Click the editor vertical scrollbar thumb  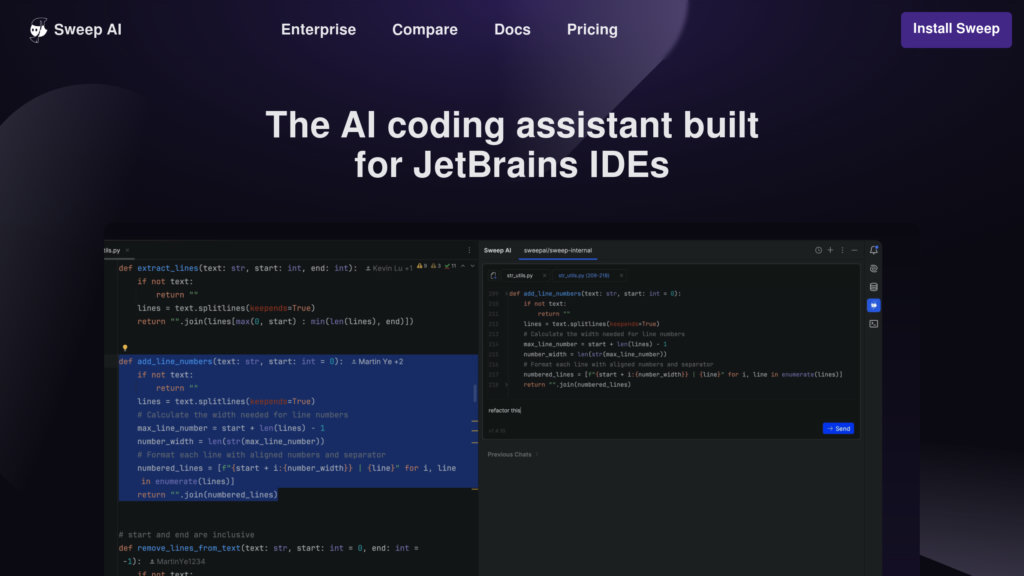click(475, 392)
